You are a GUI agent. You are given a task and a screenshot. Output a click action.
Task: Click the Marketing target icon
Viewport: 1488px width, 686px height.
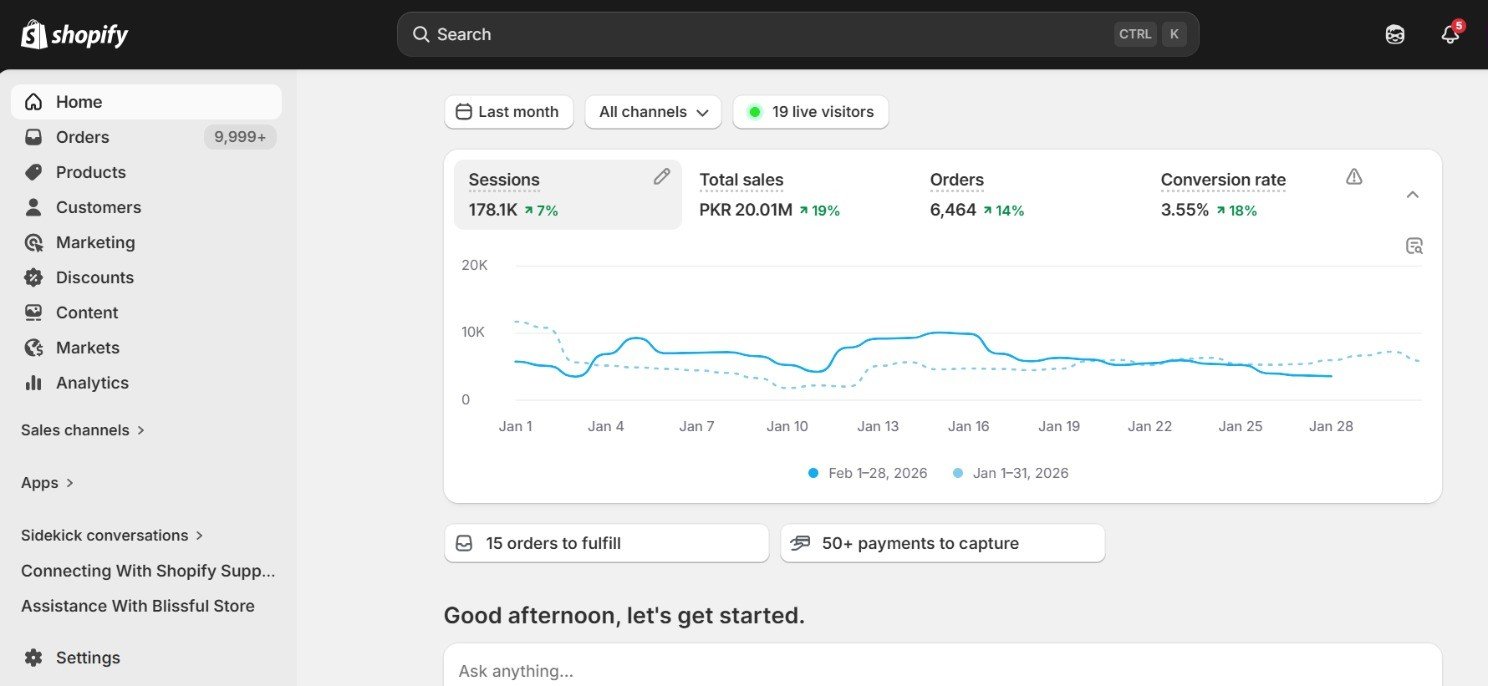click(34, 242)
